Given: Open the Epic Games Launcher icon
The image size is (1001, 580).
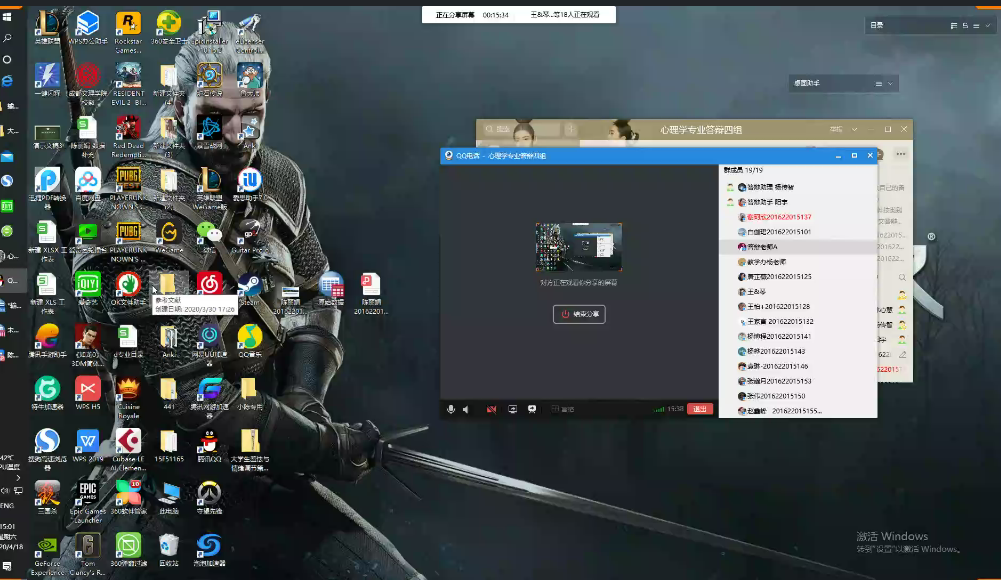Looking at the screenshot, I should [87, 502].
